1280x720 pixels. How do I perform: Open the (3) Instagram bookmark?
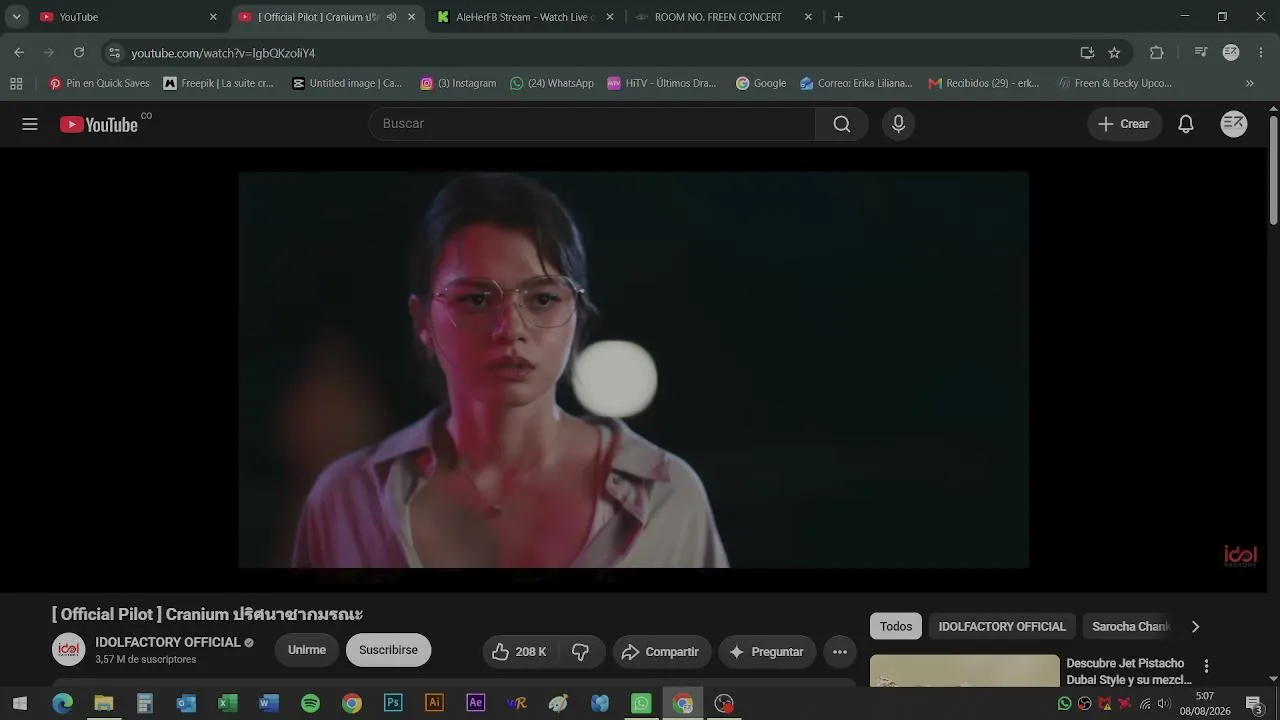pyautogui.click(x=458, y=83)
